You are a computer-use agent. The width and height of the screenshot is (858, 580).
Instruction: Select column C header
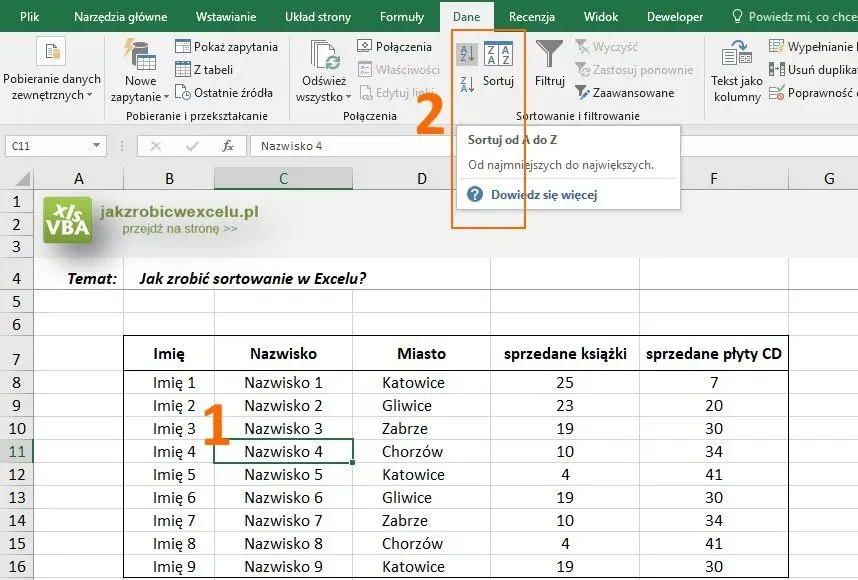point(283,178)
